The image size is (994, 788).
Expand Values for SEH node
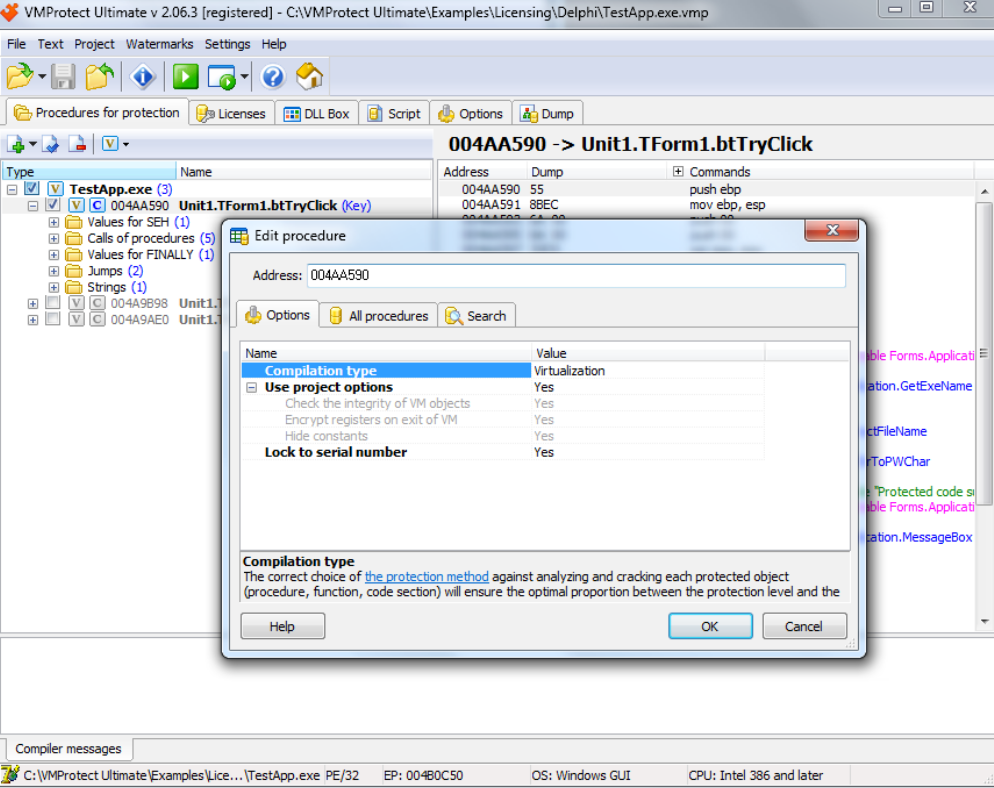tap(54, 223)
